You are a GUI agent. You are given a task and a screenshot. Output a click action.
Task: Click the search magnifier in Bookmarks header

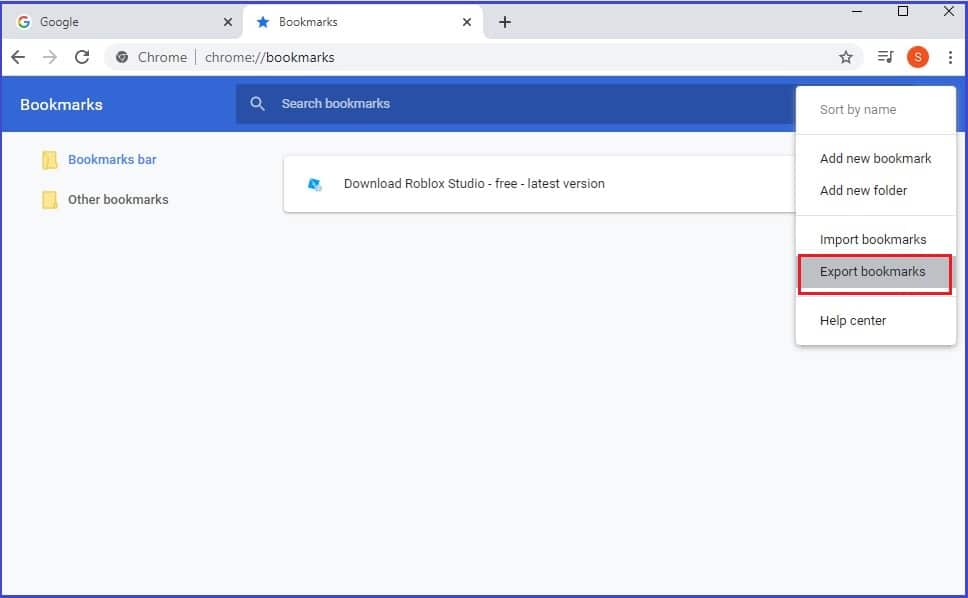[x=257, y=104]
